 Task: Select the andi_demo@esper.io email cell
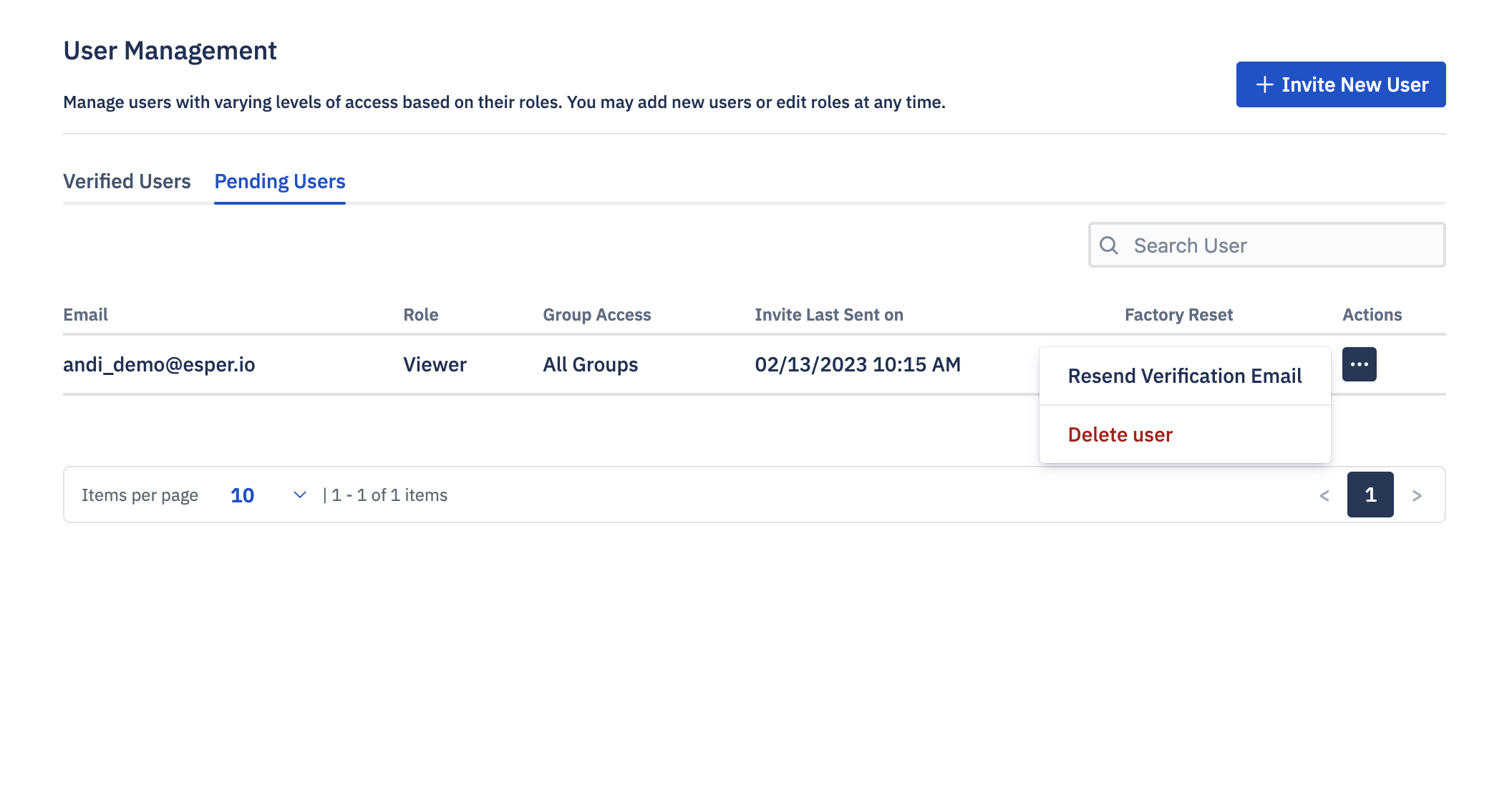(x=159, y=364)
